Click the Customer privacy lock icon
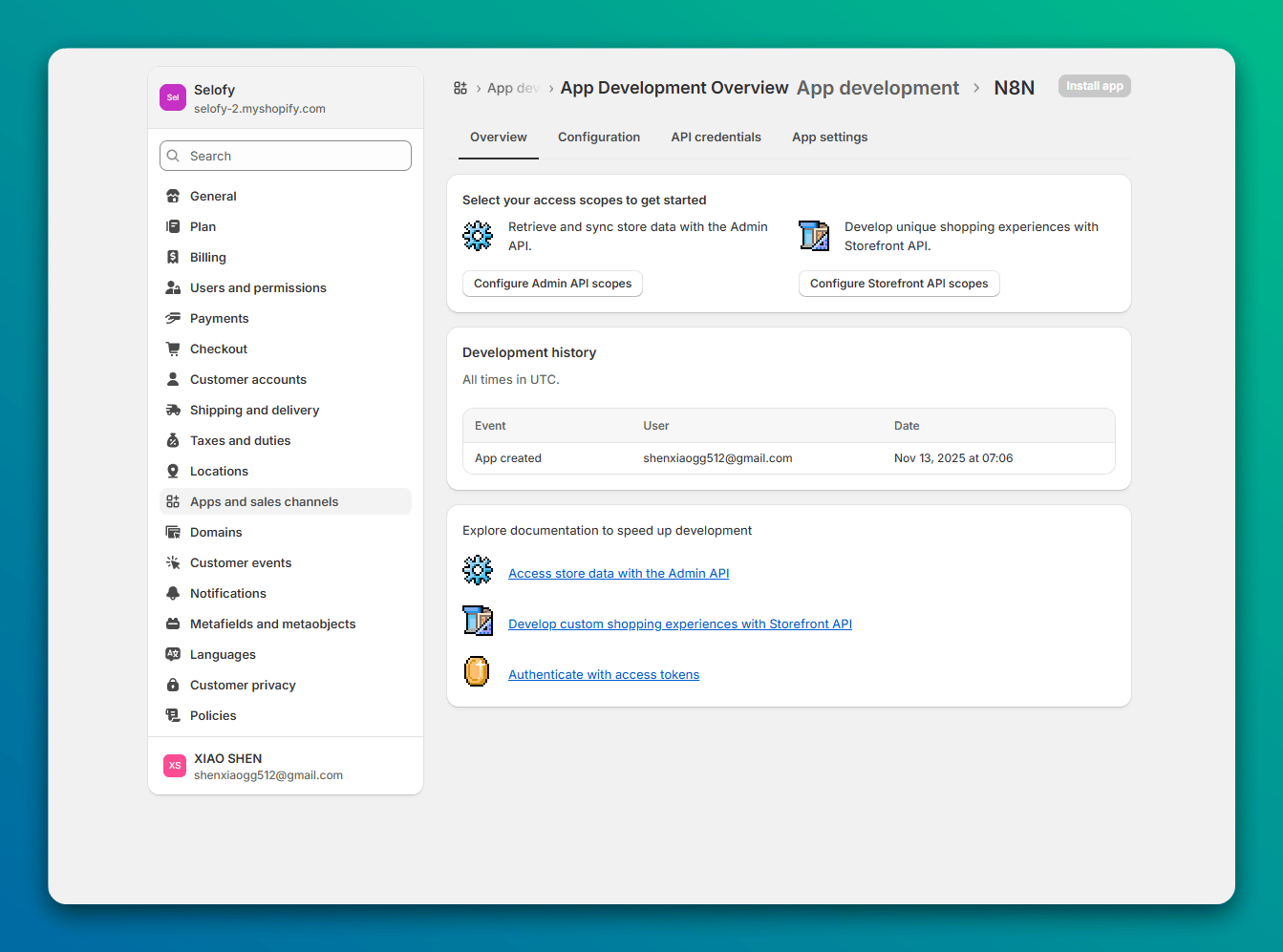This screenshot has height=952, width=1283. point(173,686)
